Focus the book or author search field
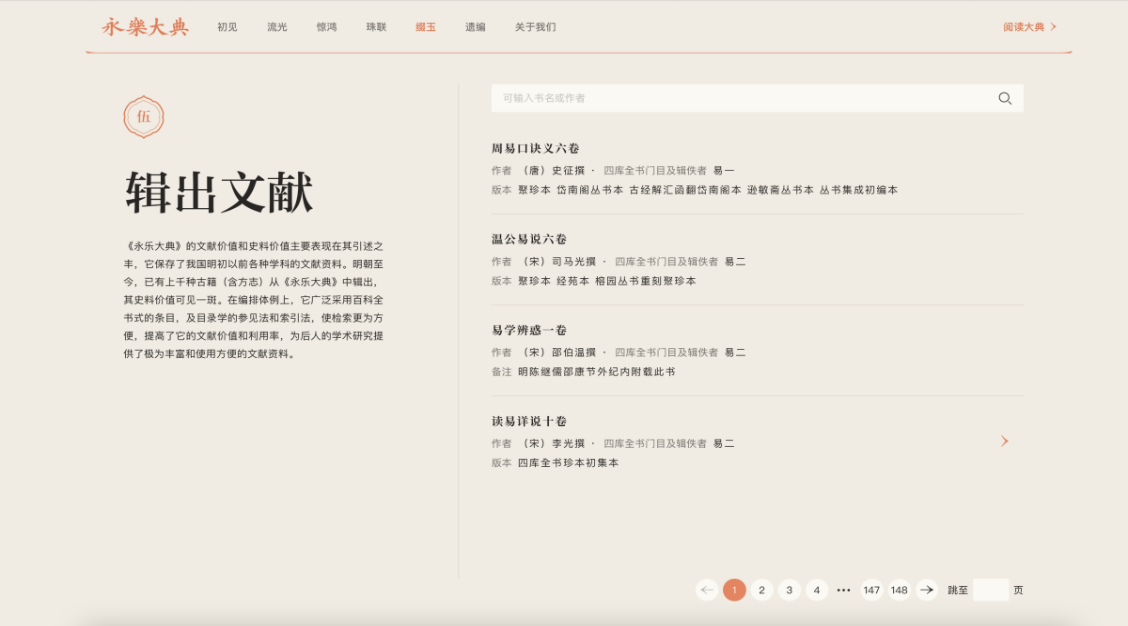The height and width of the screenshot is (626, 1128). tap(758, 99)
